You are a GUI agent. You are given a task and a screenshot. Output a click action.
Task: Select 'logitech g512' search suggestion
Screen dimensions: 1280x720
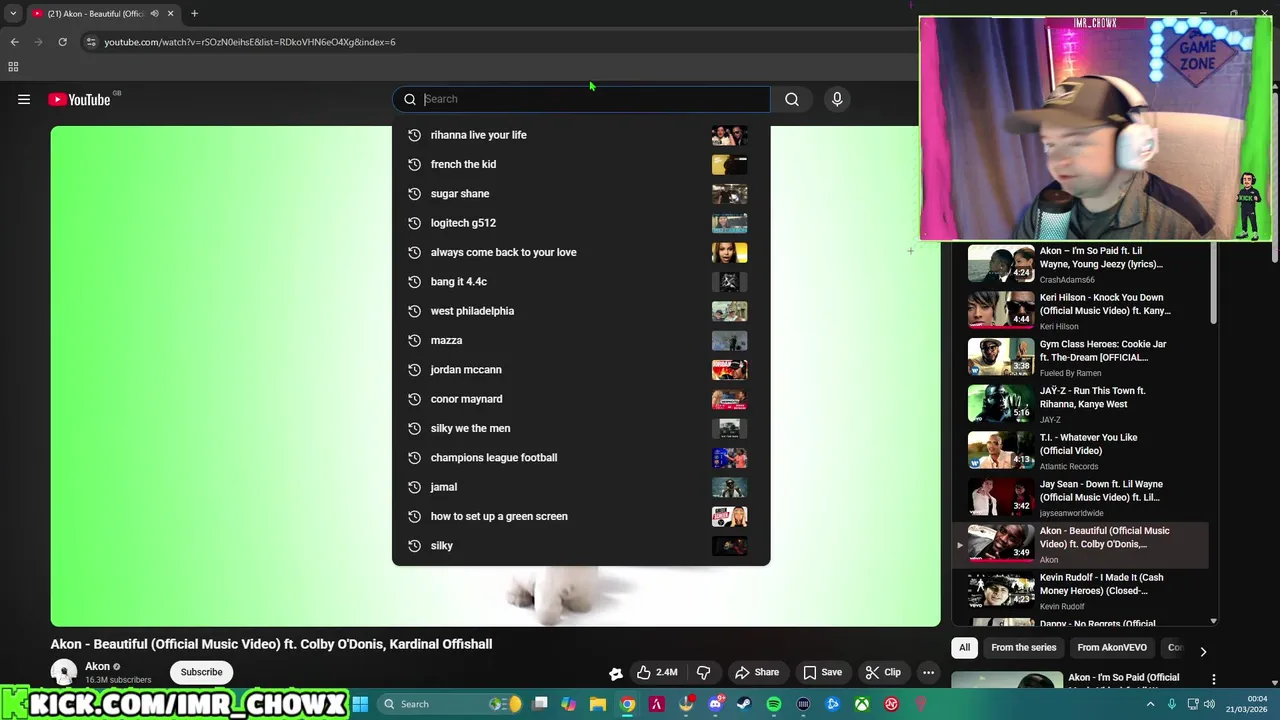(581, 223)
